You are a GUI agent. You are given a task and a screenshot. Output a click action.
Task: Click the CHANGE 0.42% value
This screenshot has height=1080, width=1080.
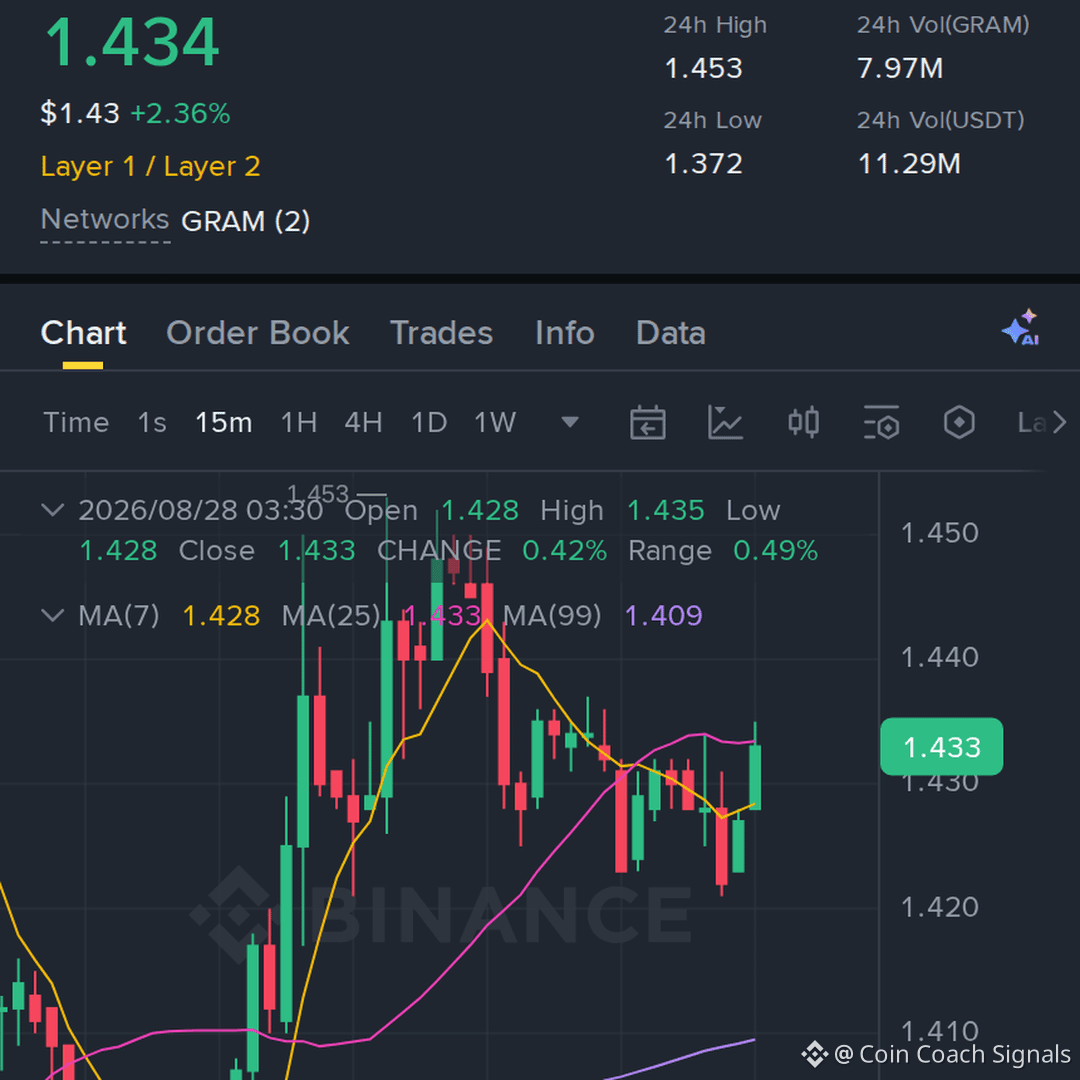tap(565, 550)
